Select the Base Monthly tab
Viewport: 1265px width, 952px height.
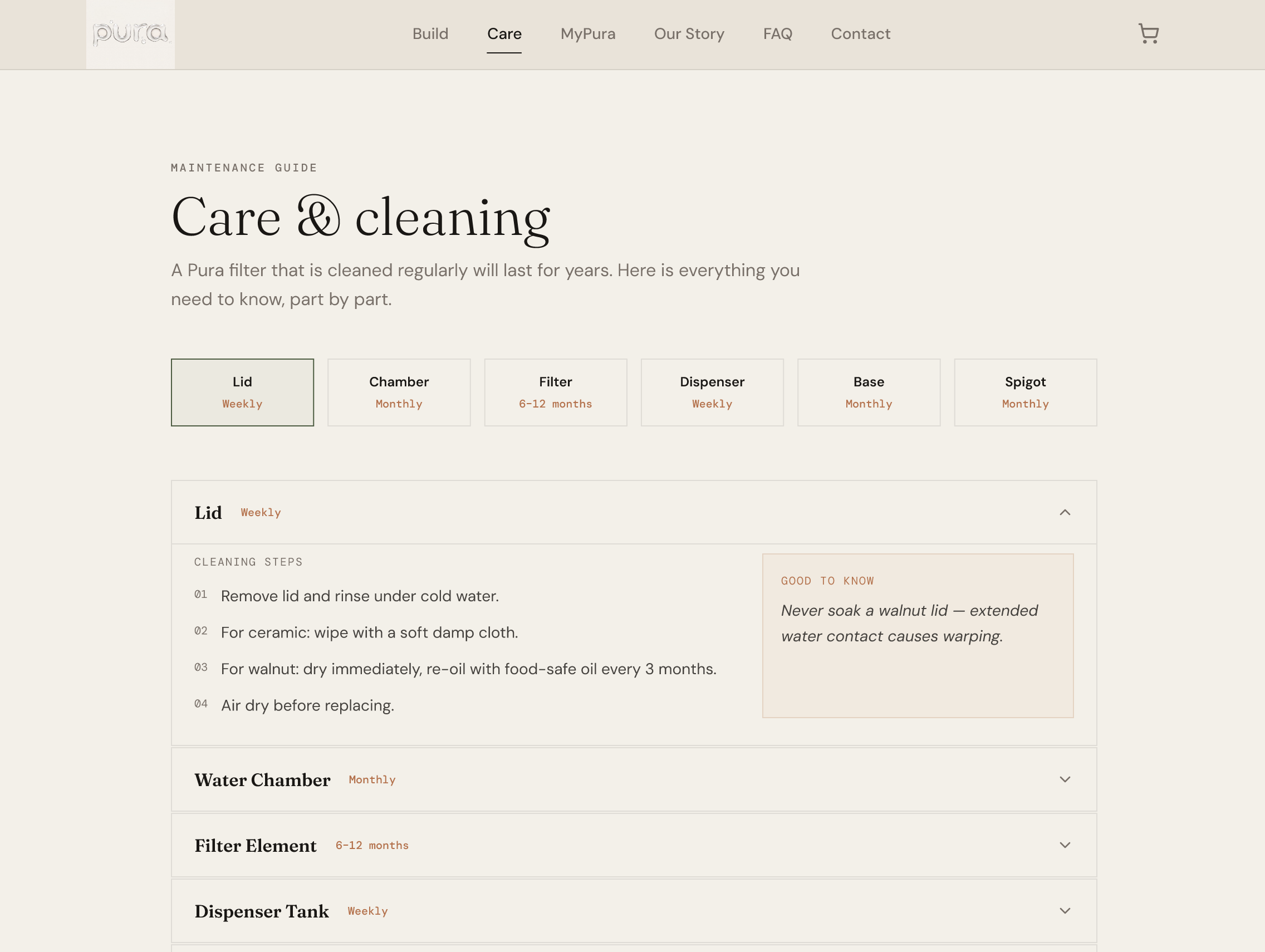(869, 392)
